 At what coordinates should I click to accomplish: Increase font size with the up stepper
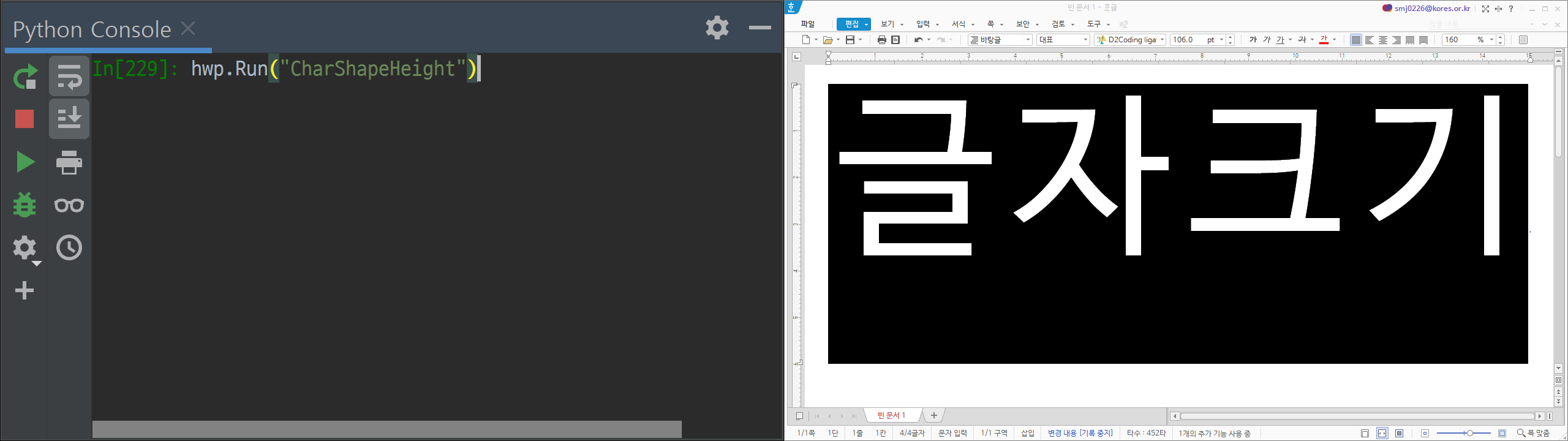coord(1231,37)
